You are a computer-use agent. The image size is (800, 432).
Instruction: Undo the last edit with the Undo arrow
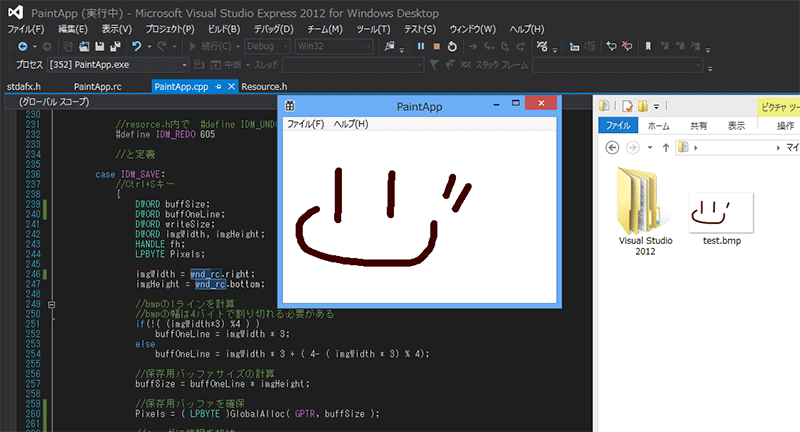pos(136,46)
